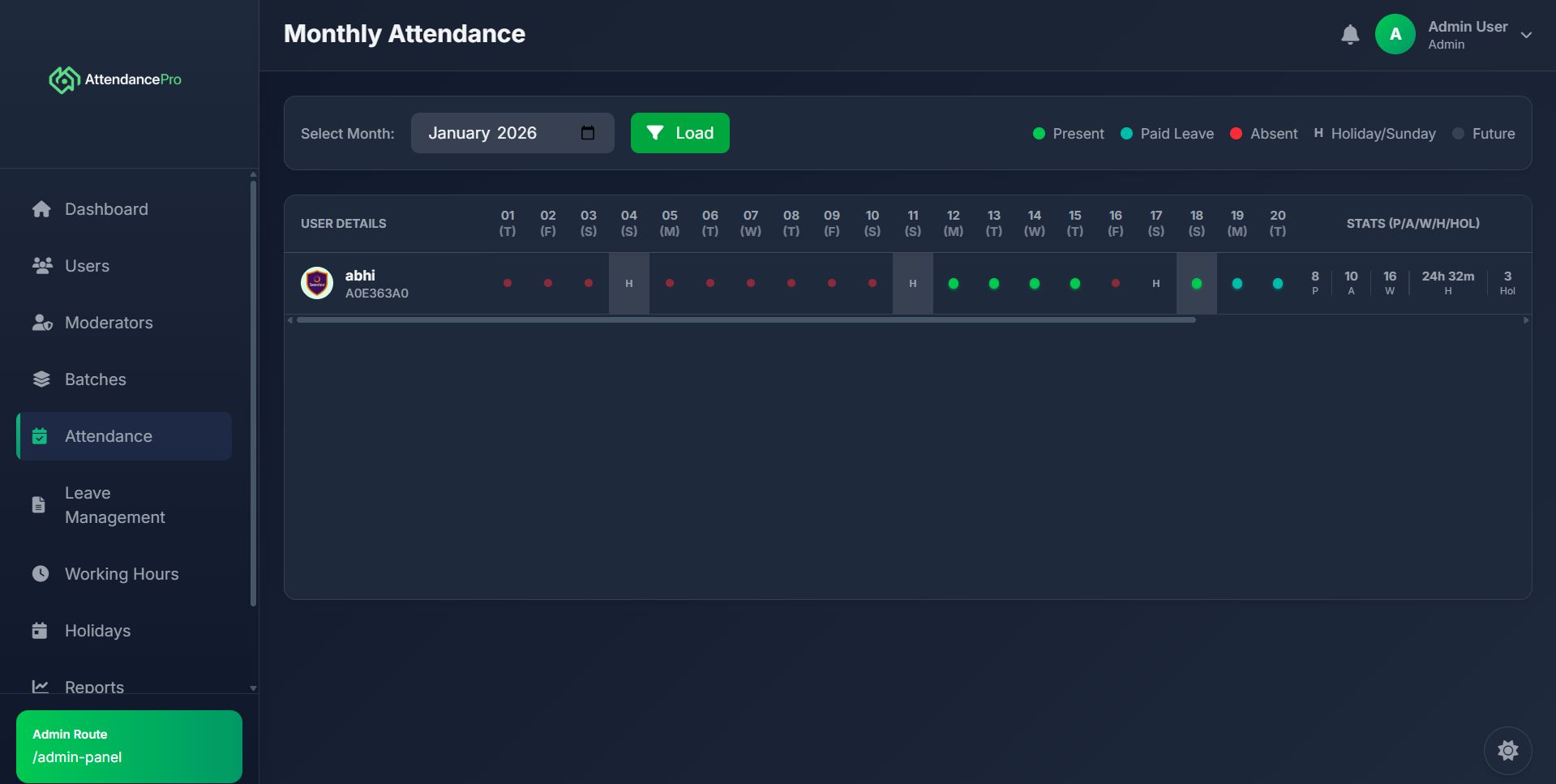Open the settings gear button

click(x=1507, y=750)
